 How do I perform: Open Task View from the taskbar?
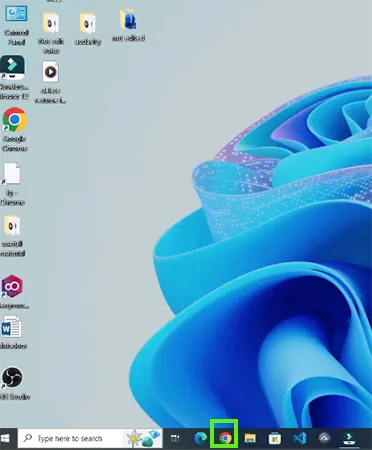(175, 438)
